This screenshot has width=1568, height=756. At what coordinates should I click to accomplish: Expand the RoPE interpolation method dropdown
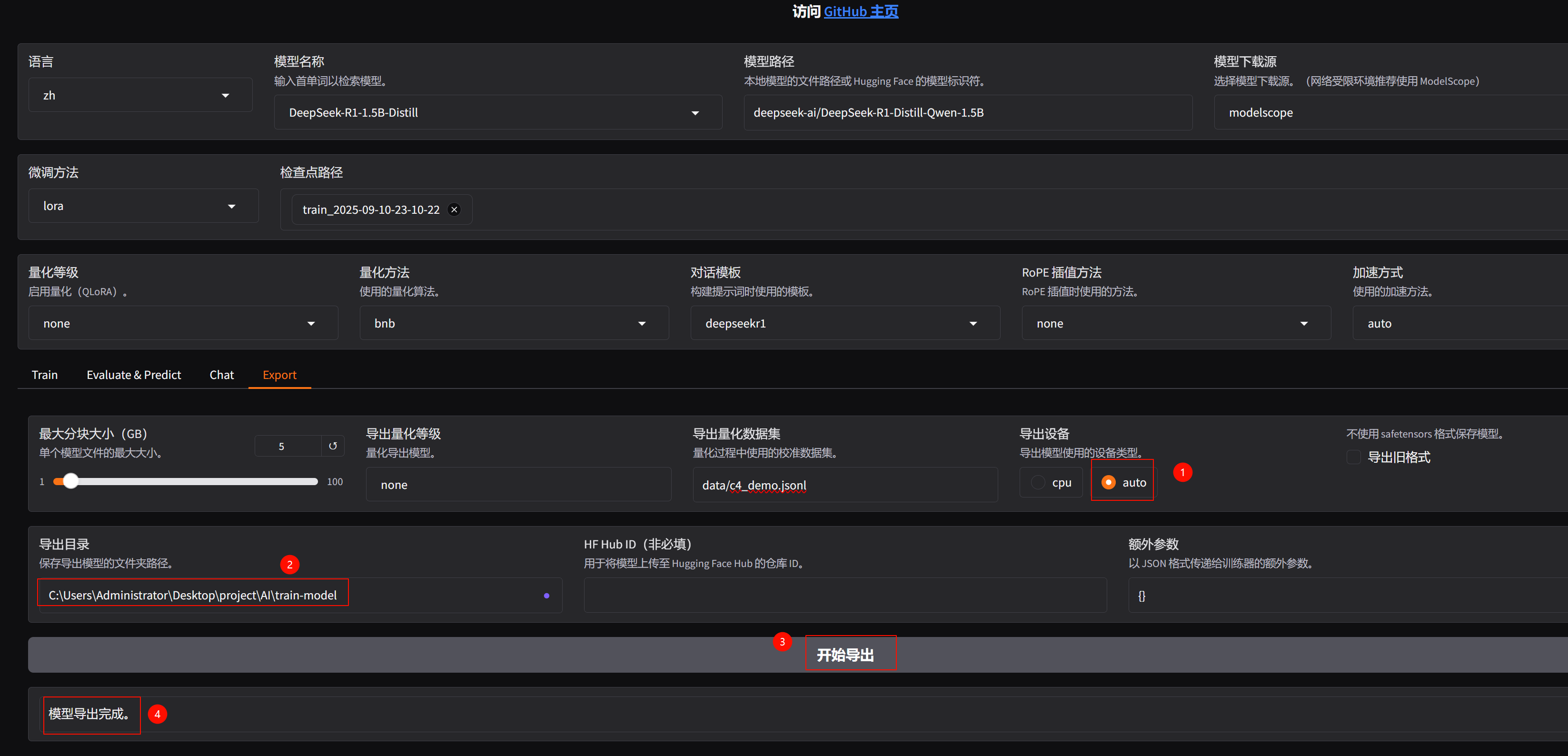point(1303,324)
